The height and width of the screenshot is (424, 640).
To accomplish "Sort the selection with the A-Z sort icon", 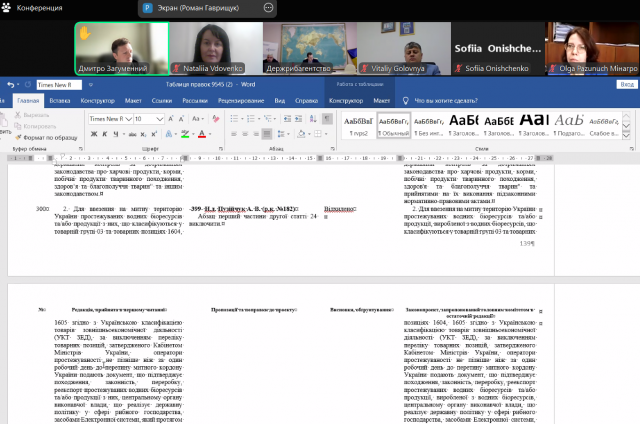I will coord(313,119).
